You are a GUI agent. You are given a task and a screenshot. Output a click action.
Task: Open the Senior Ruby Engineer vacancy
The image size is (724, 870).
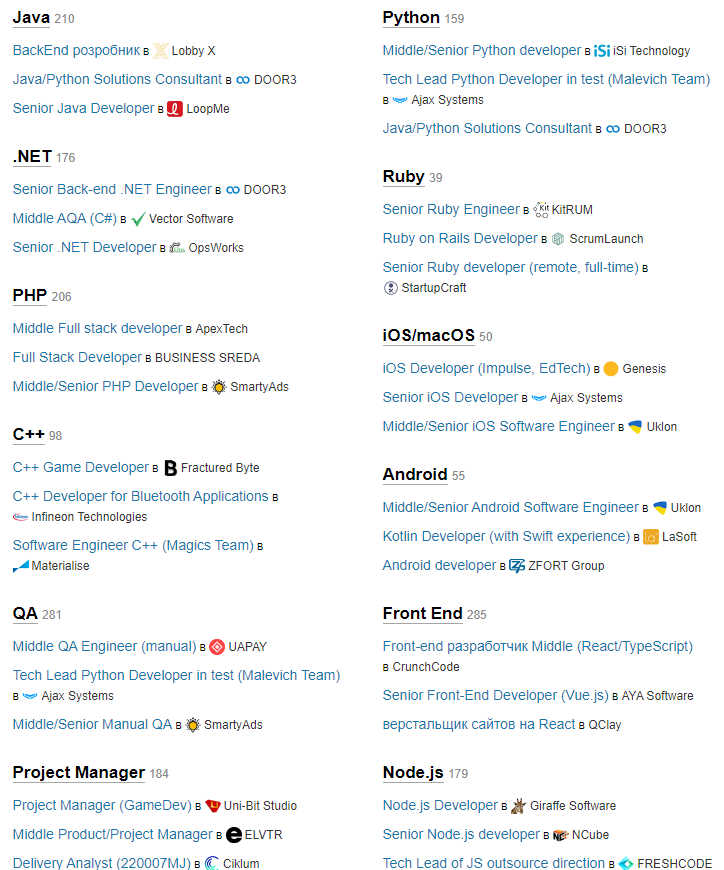point(451,209)
